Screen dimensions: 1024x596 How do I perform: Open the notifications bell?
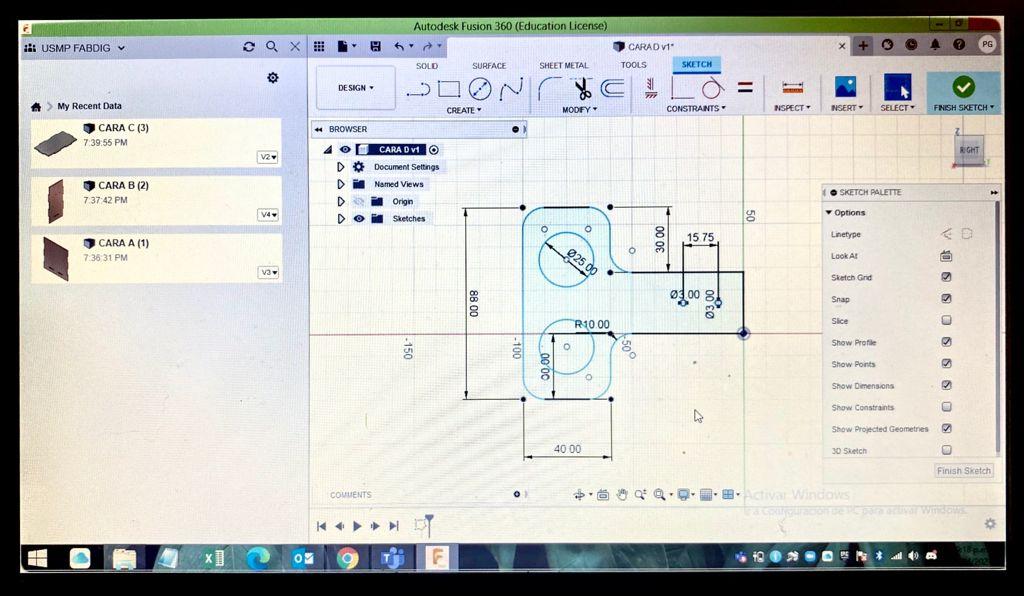[935, 45]
